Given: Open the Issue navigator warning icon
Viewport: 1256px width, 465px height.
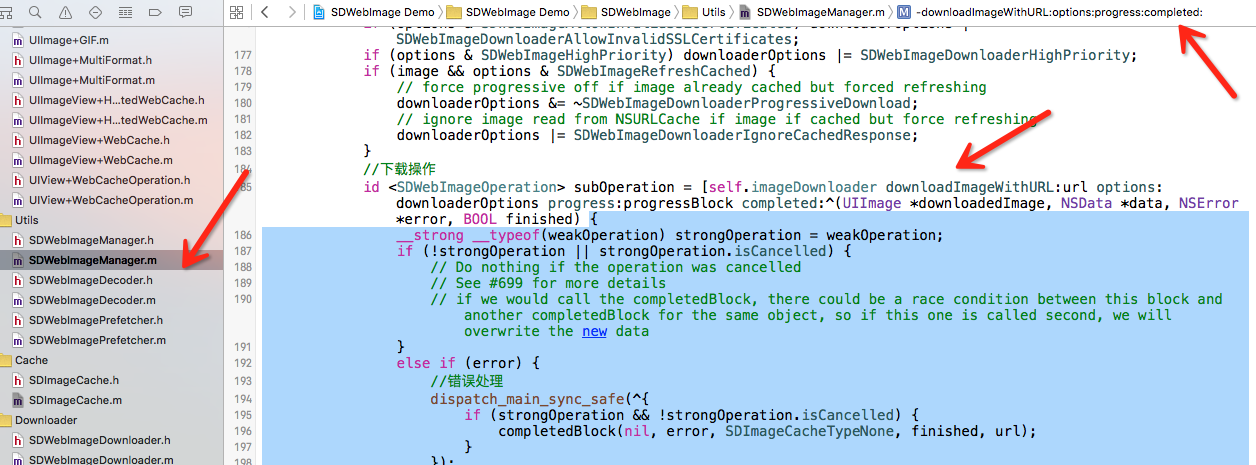Looking at the screenshot, I should (x=65, y=12).
